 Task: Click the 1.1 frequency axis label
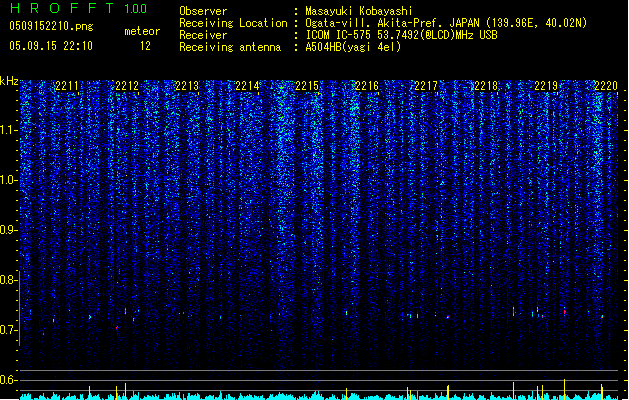tap(9, 130)
